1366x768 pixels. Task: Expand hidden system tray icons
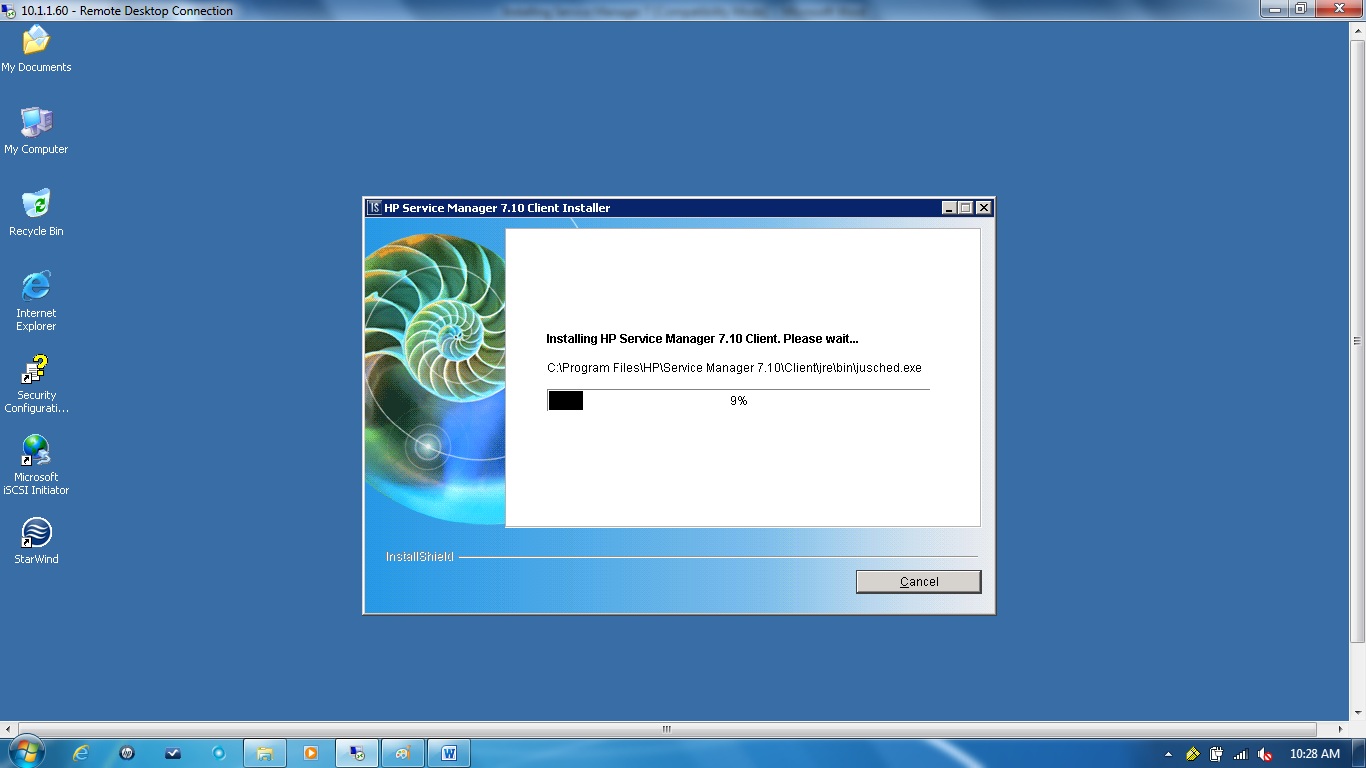point(1168,753)
